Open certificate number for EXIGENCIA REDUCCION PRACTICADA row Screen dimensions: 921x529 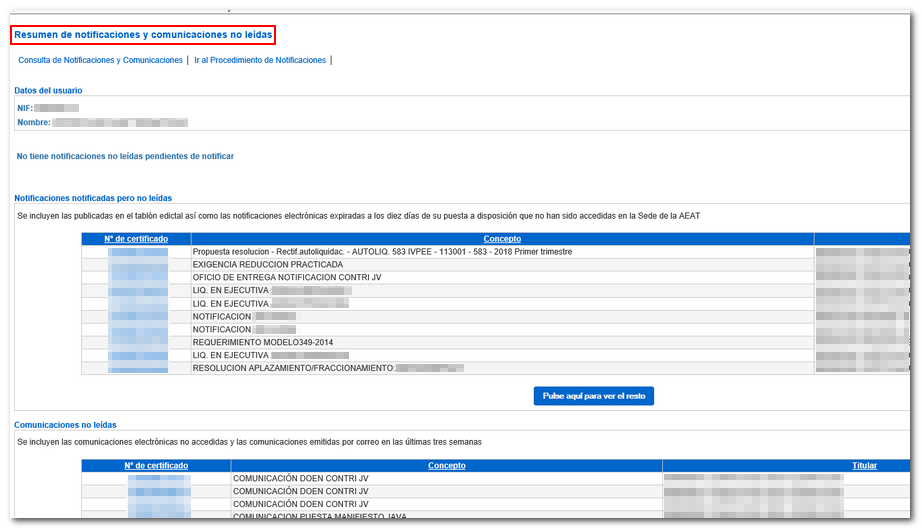click(x=138, y=265)
